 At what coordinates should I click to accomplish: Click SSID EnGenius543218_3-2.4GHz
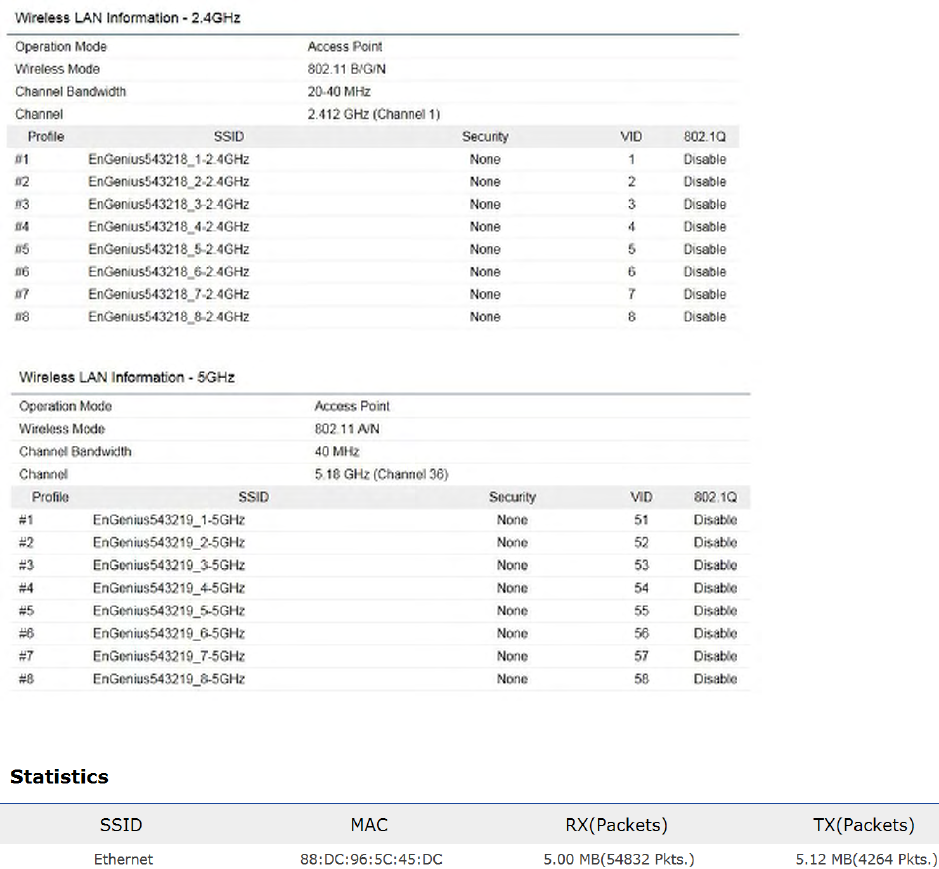coord(168,204)
